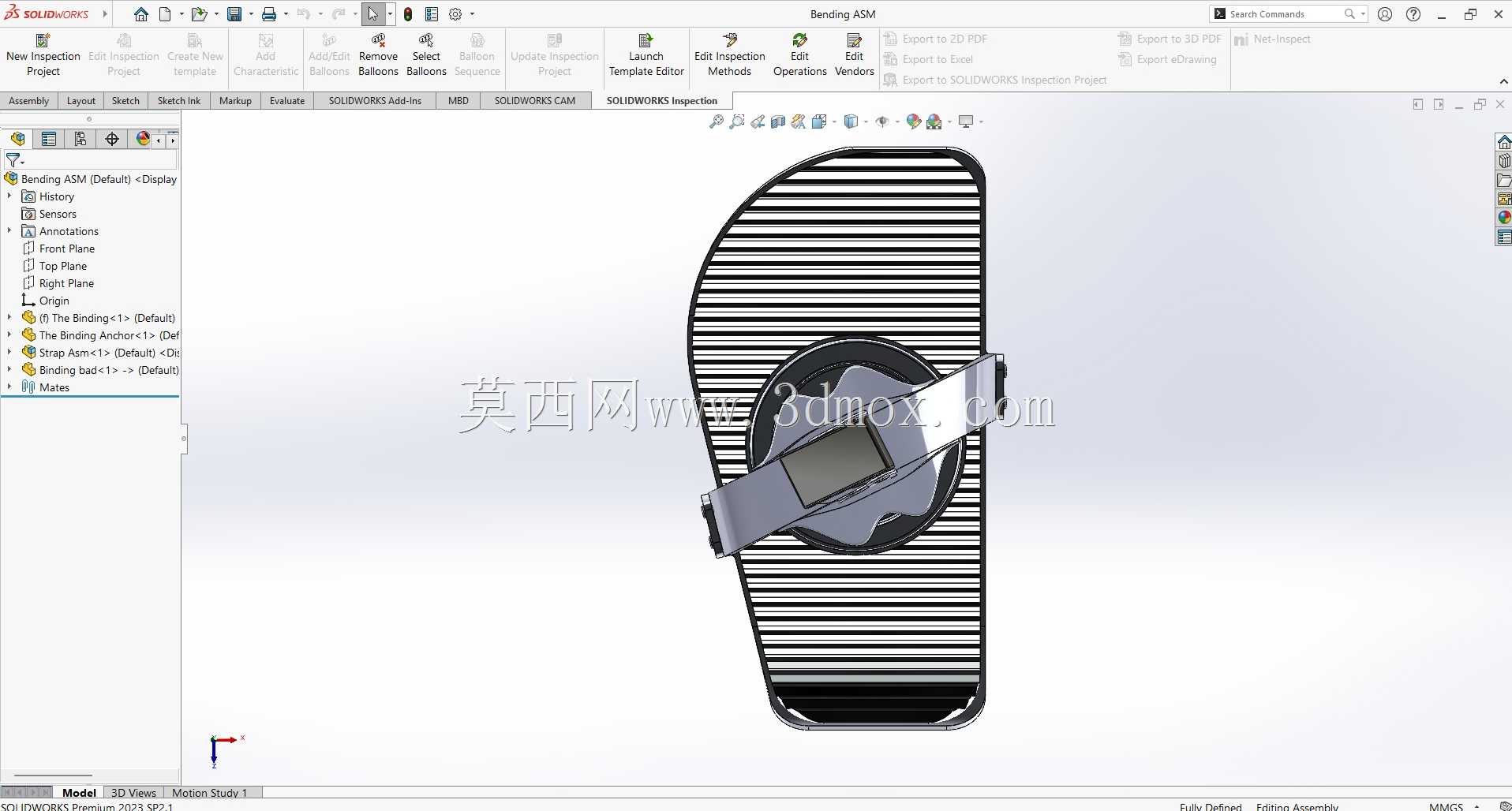Image resolution: width=1512 pixels, height=811 pixels.
Task: Click Remove Balloons tool
Action: tap(378, 54)
